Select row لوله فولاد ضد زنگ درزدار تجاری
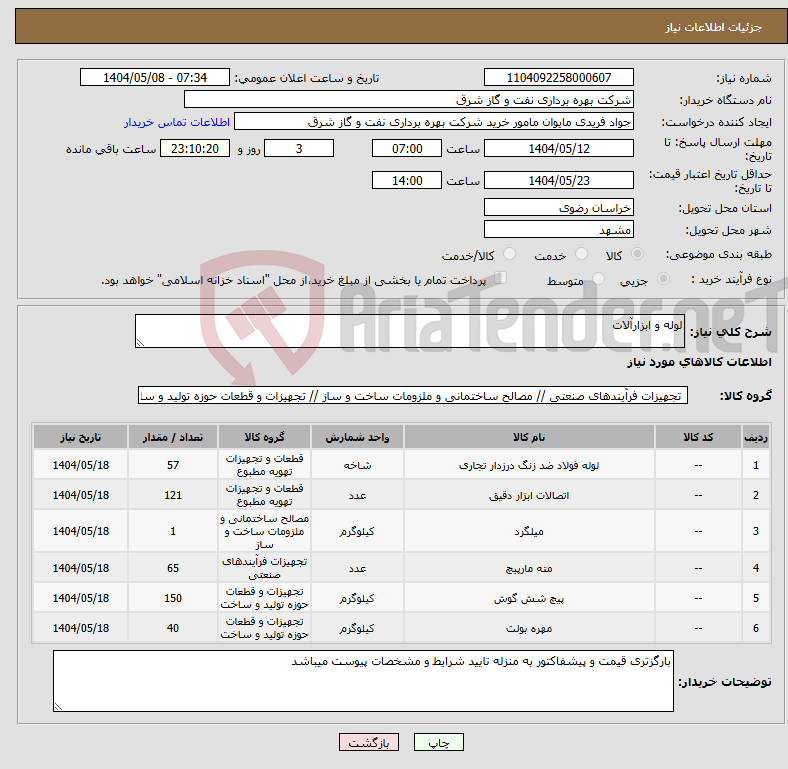Viewport: 788px width, 769px height. (402, 465)
